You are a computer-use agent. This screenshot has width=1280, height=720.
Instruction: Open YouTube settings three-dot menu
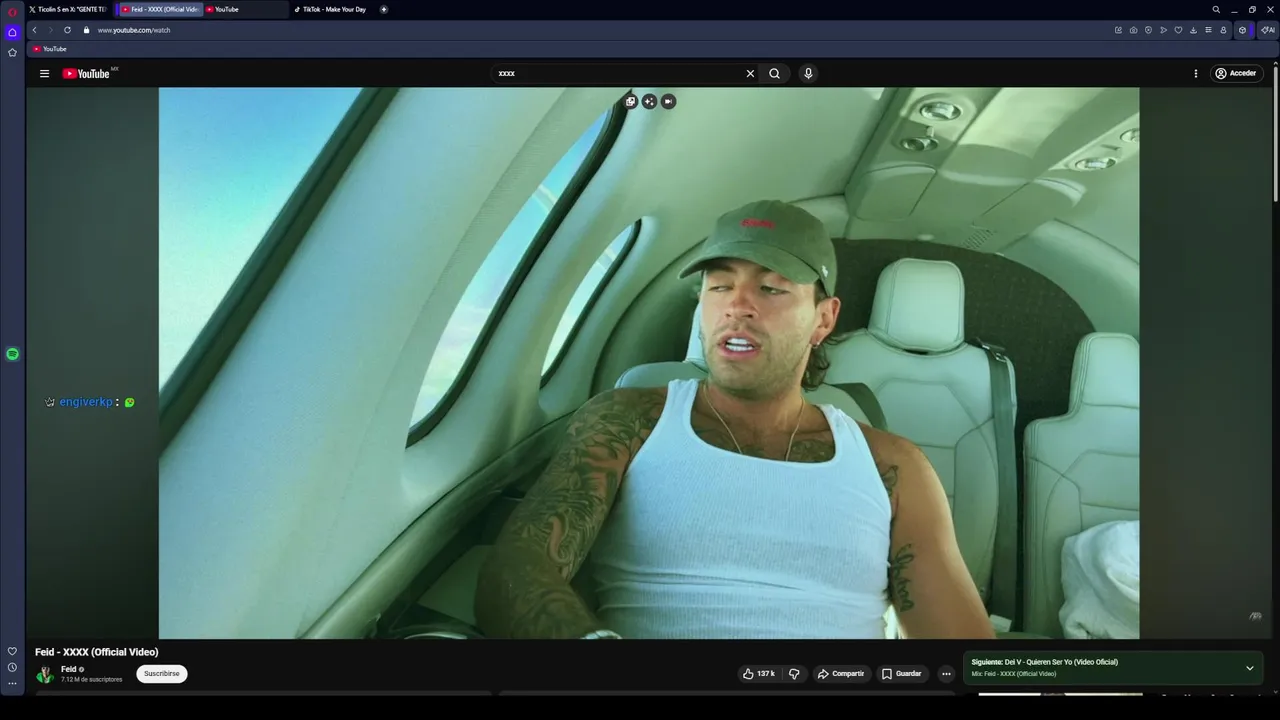point(1195,73)
